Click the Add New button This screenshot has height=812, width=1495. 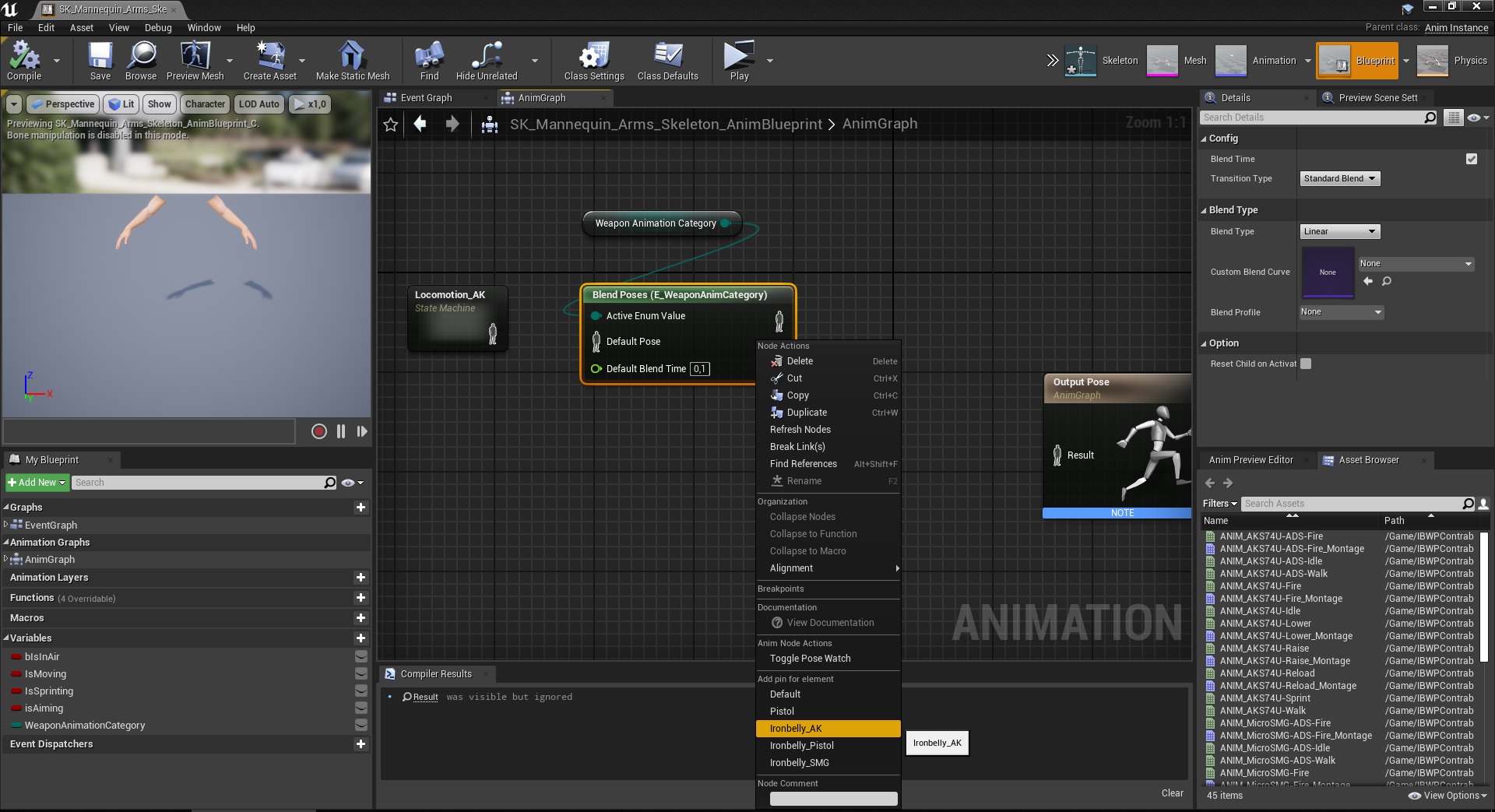[37, 483]
